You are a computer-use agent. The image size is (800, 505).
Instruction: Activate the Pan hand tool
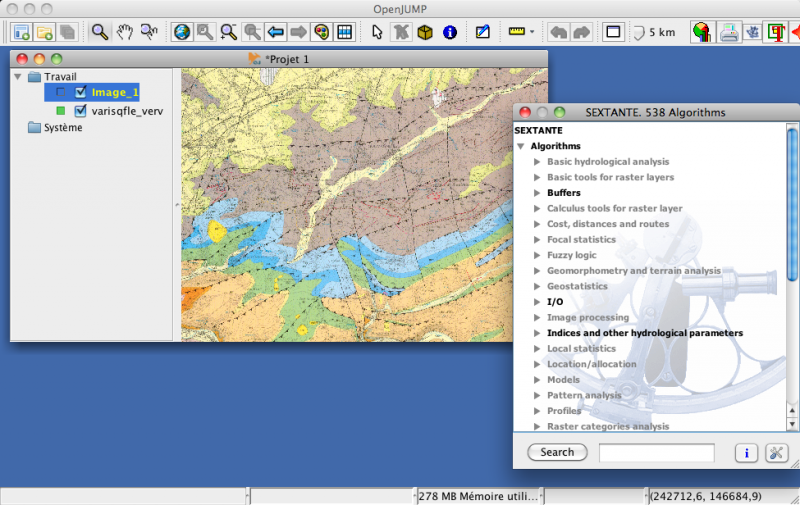click(x=125, y=32)
